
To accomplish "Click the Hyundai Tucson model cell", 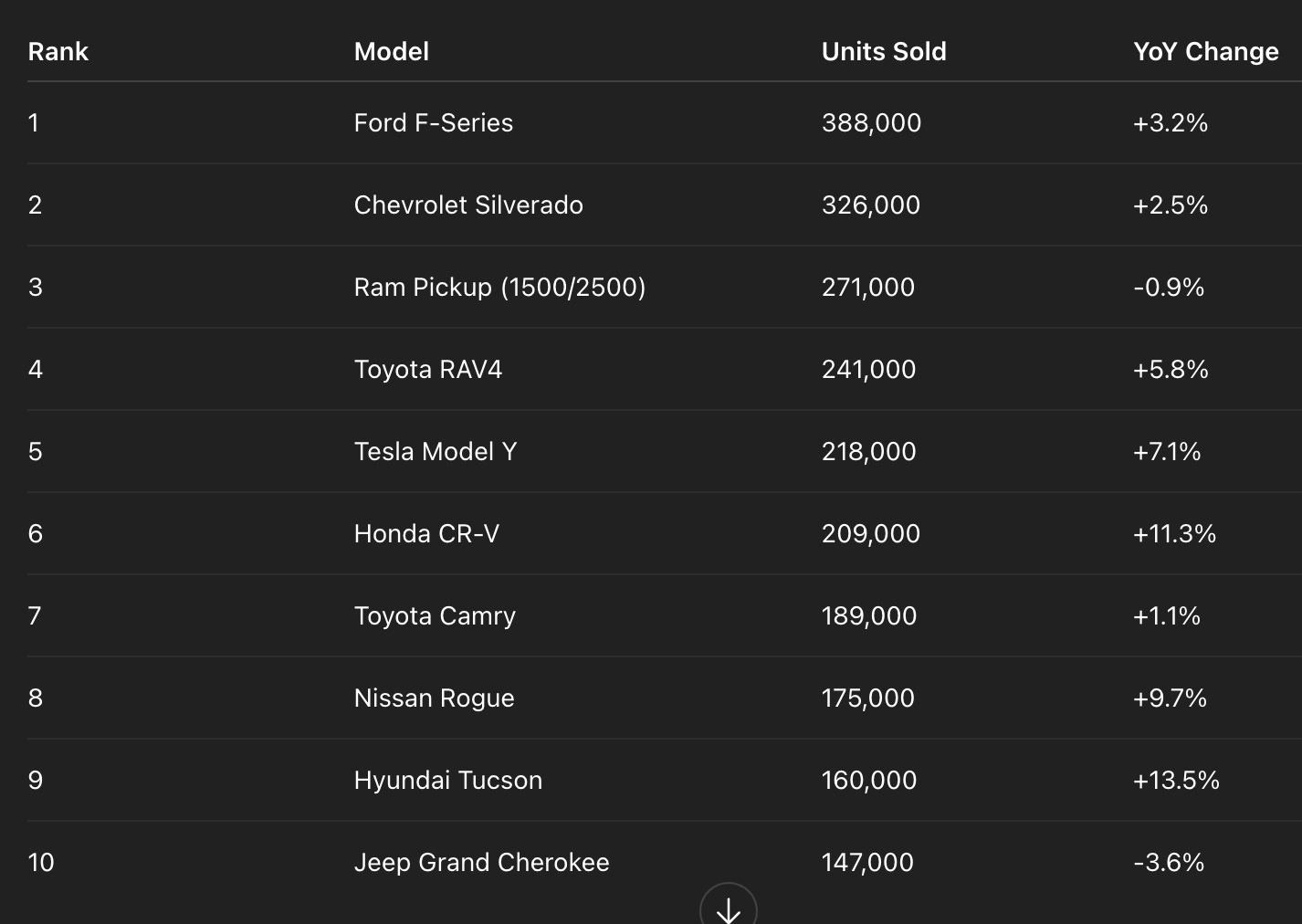I will click(x=447, y=780).
